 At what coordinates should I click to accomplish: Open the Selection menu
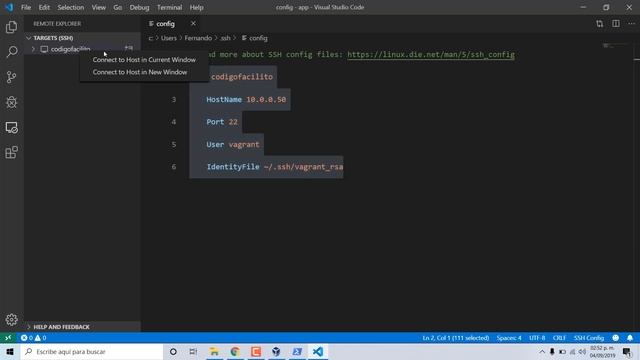point(71,7)
